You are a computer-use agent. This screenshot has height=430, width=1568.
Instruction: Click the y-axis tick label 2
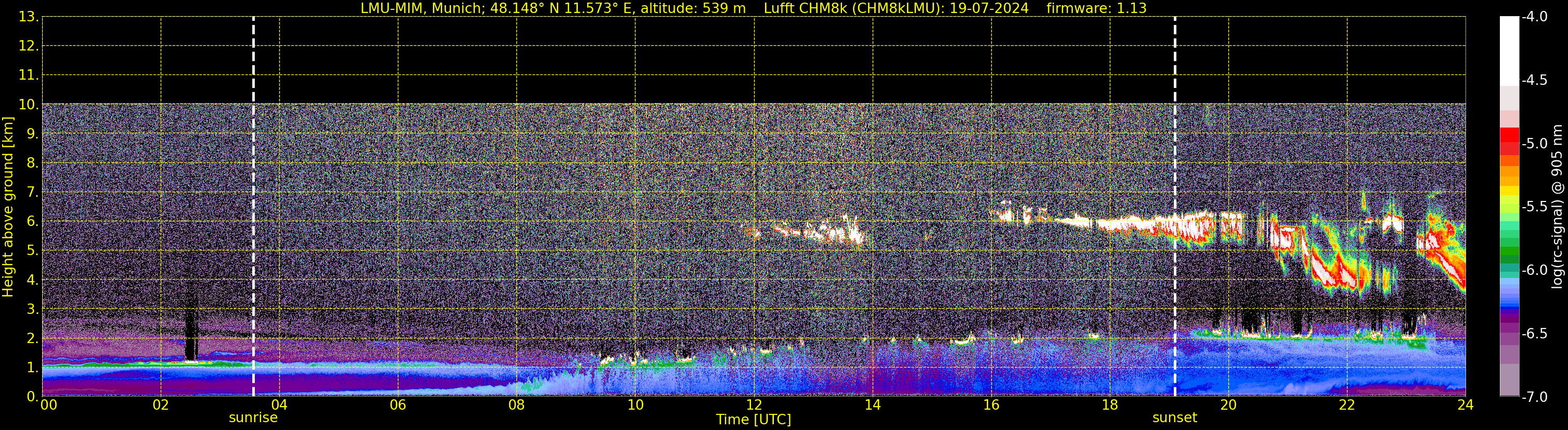click(32, 339)
